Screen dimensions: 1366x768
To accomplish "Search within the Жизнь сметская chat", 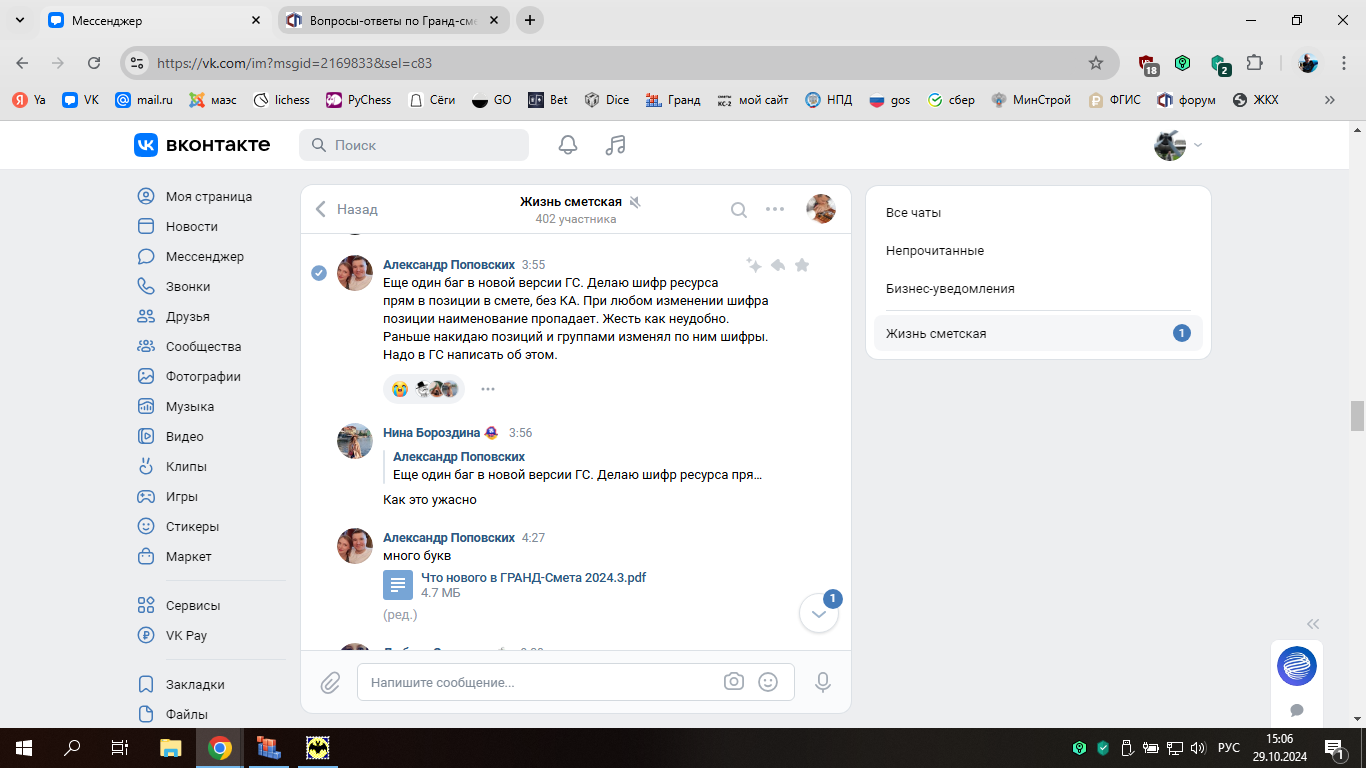I will [x=739, y=209].
